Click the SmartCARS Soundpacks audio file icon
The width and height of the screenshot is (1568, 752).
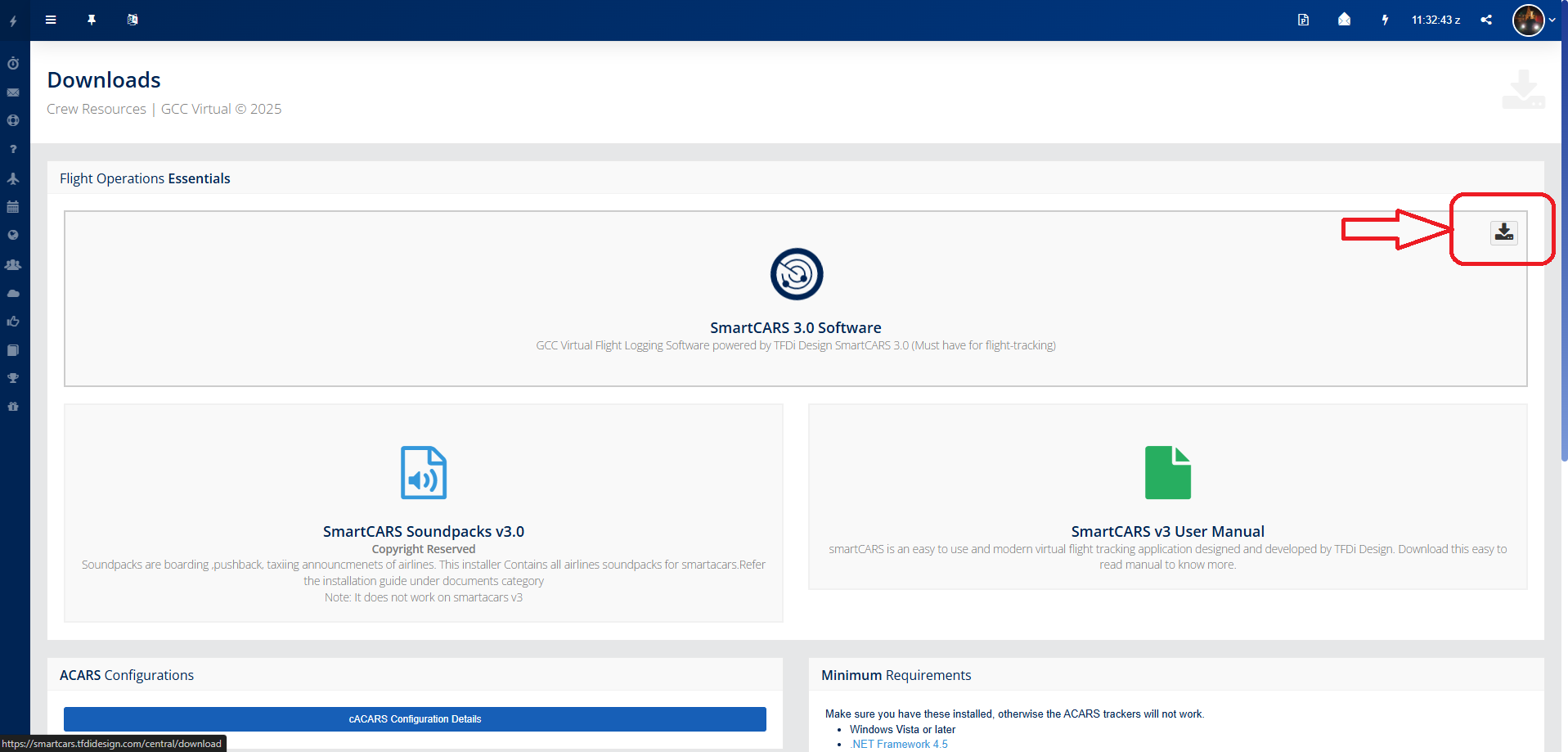(x=424, y=472)
